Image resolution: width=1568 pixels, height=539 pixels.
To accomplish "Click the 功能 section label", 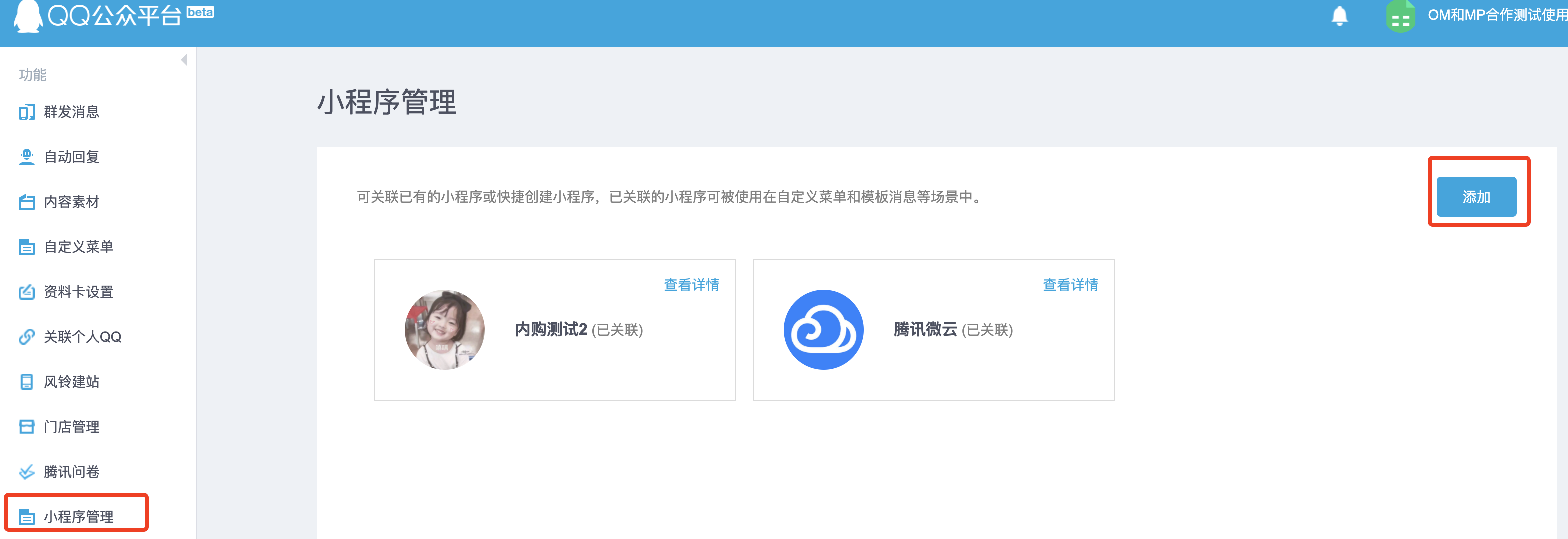I will [33, 75].
